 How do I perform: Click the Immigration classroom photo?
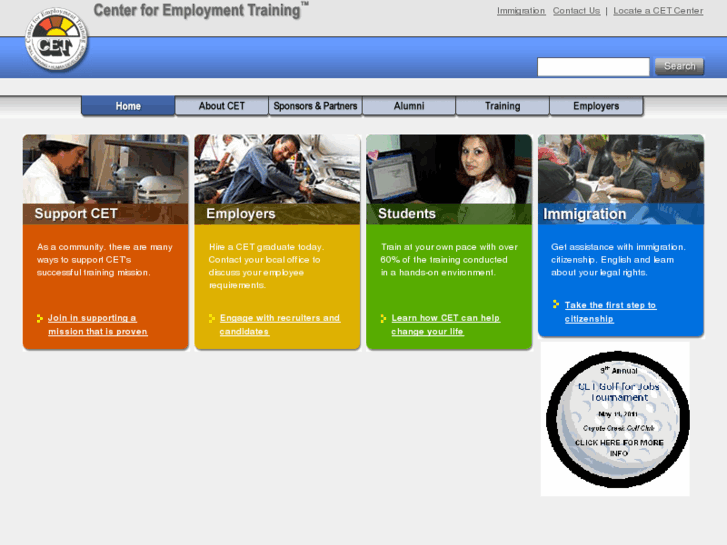[621, 169]
